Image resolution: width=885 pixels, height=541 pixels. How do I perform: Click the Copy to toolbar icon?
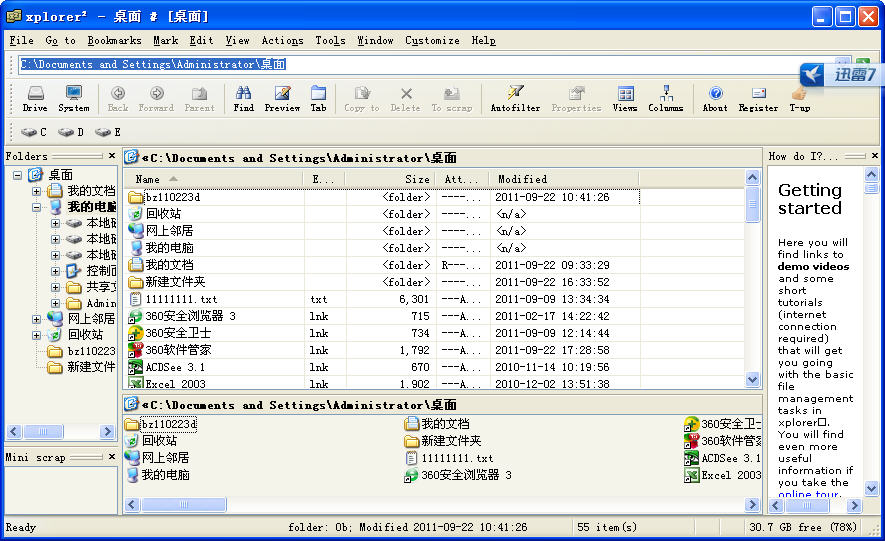coord(362,99)
